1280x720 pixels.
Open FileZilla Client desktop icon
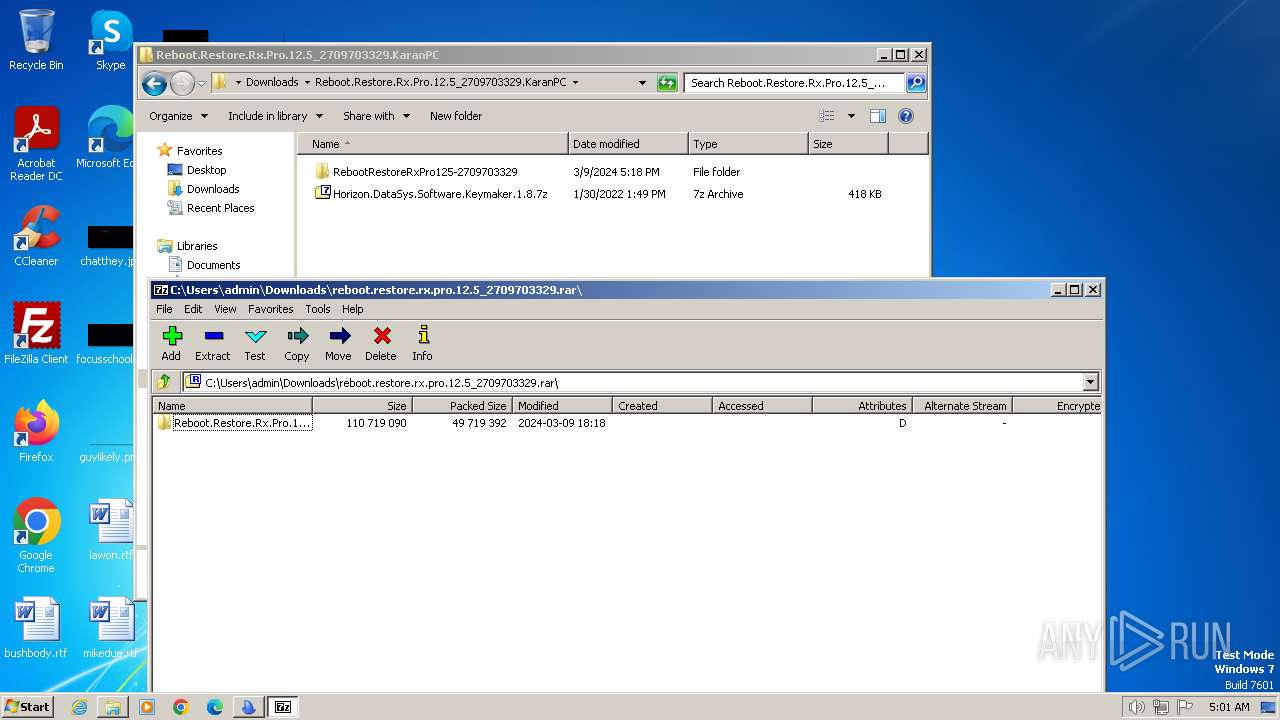coord(36,334)
